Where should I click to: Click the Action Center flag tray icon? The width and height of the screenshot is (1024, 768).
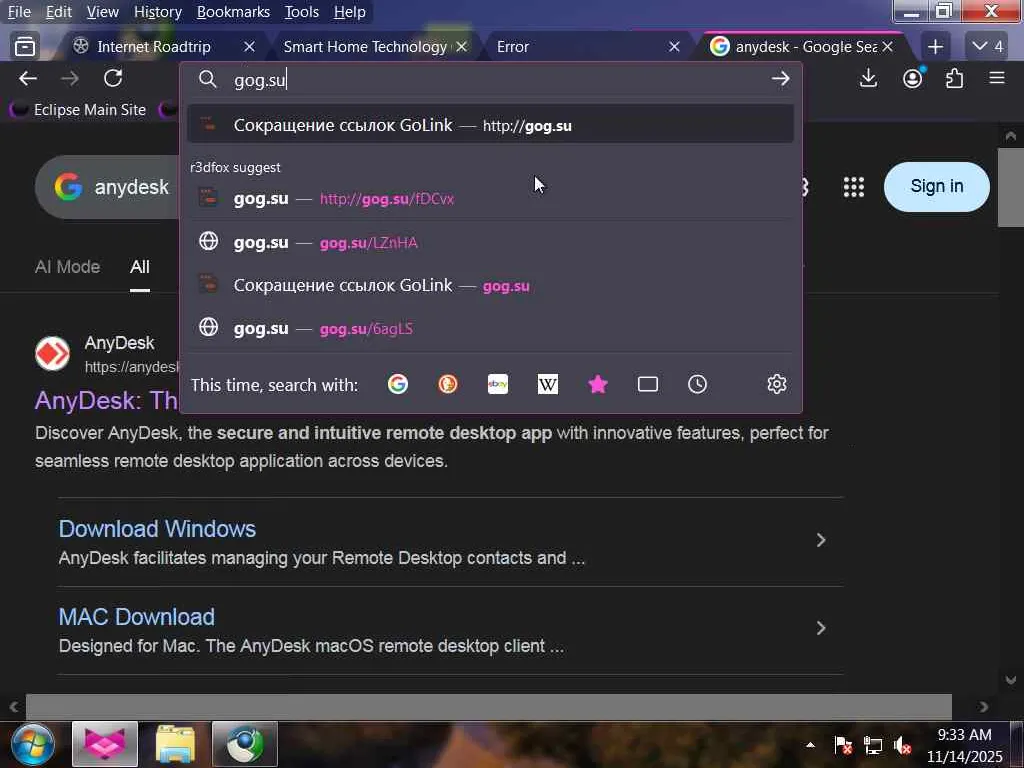point(843,744)
